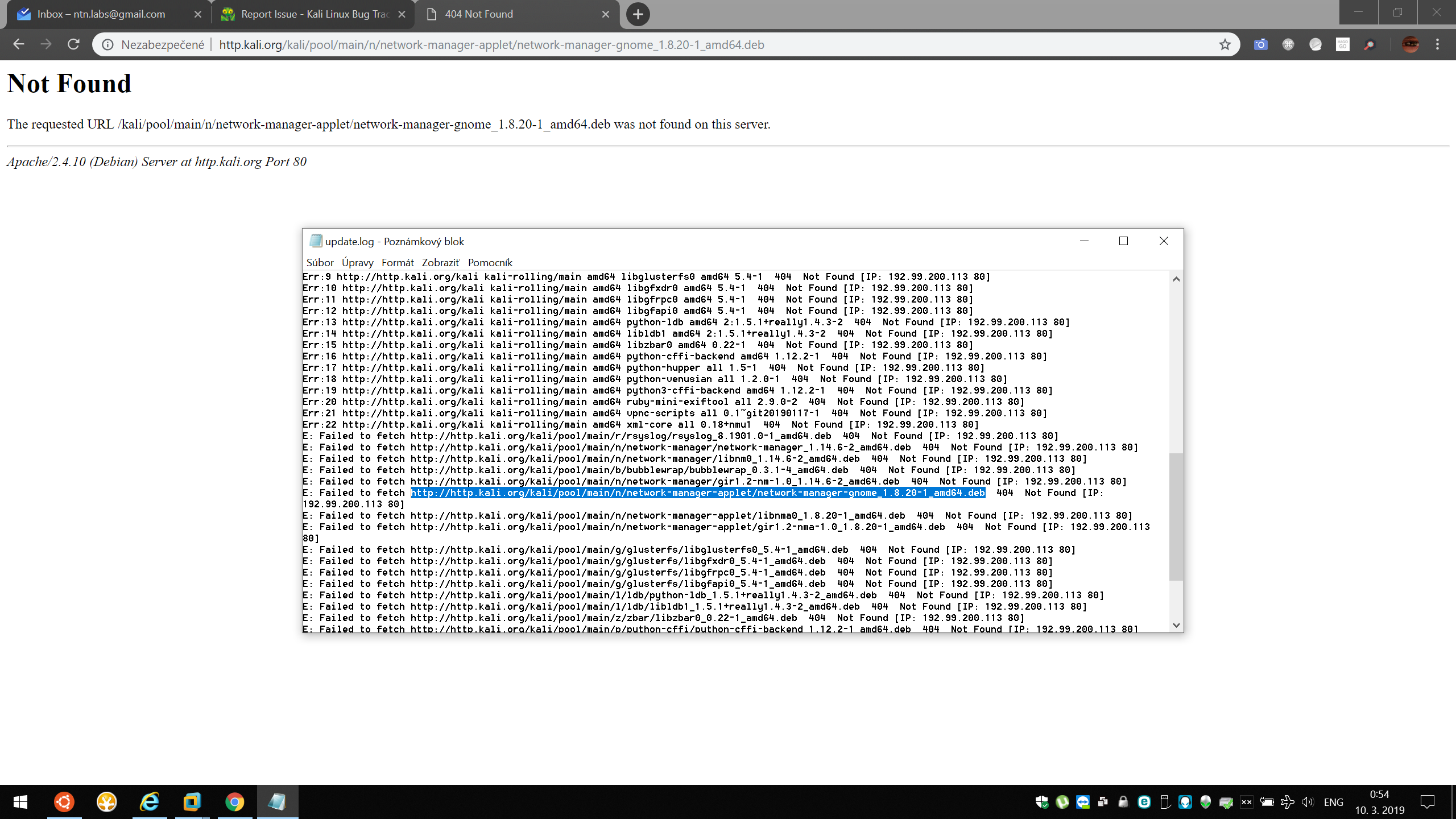Open the Formát menu in Notepad

397,262
